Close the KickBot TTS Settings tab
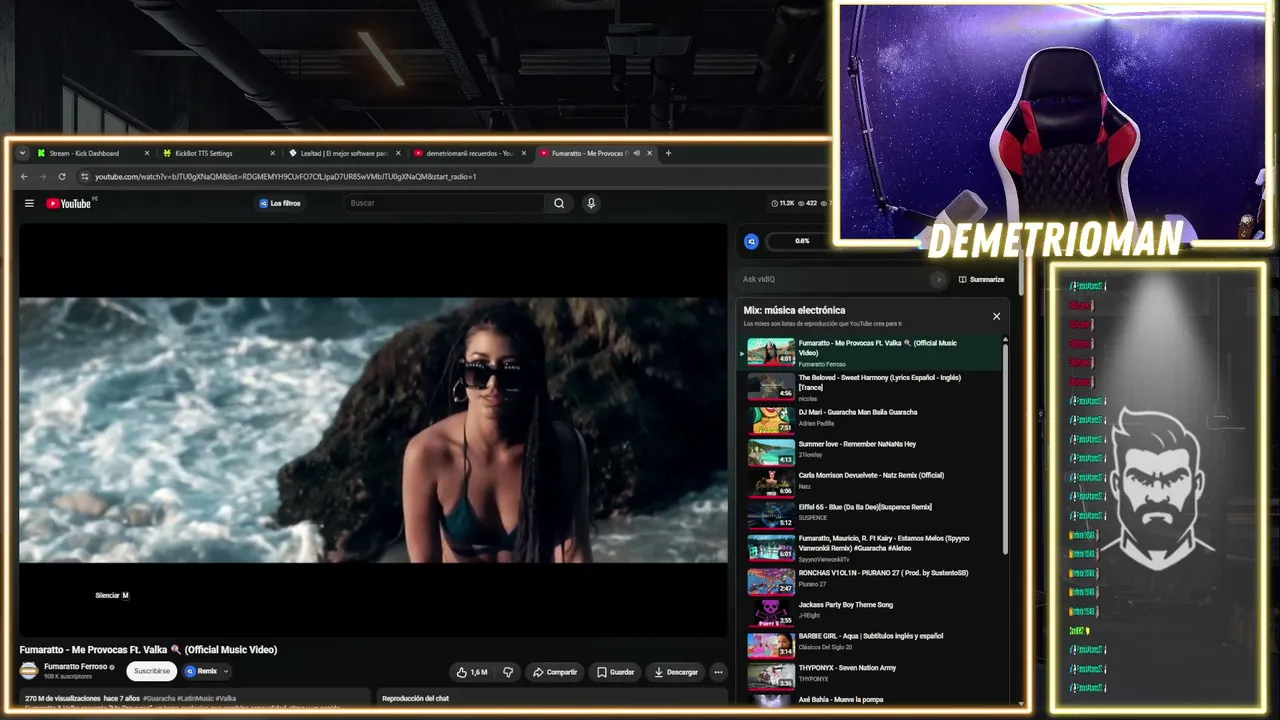The image size is (1280, 720). click(272, 153)
